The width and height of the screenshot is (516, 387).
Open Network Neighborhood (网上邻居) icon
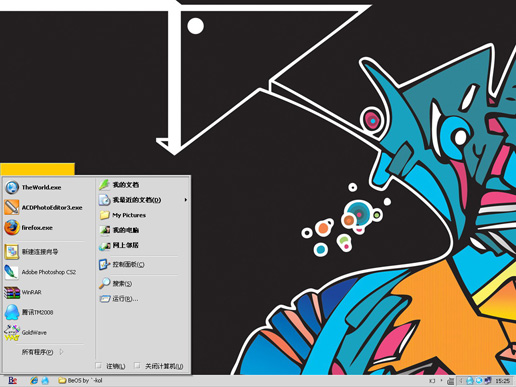point(104,246)
